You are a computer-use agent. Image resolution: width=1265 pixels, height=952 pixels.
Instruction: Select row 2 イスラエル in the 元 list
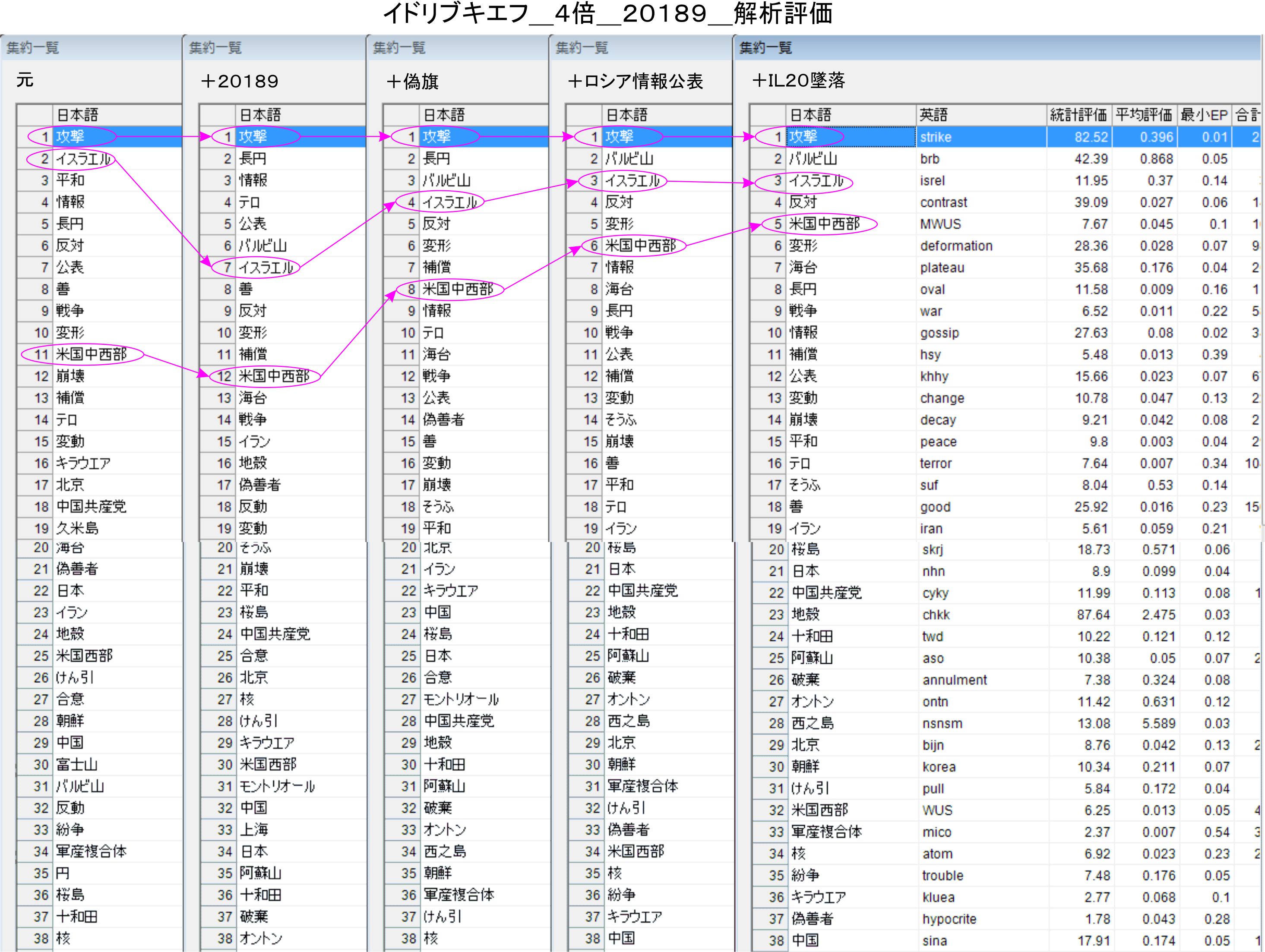click(x=83, y=159)
